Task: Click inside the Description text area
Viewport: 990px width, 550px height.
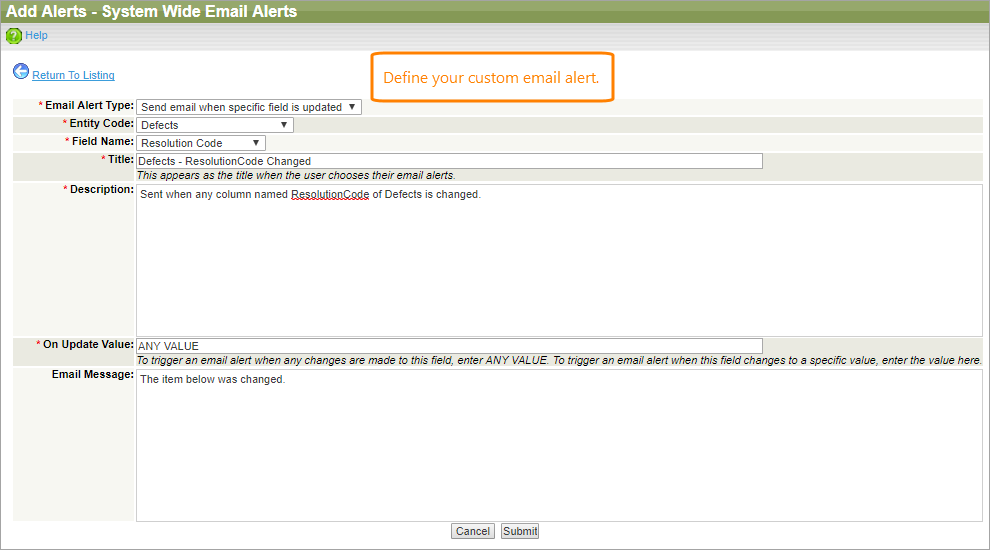Action: (x=559, y=260)
